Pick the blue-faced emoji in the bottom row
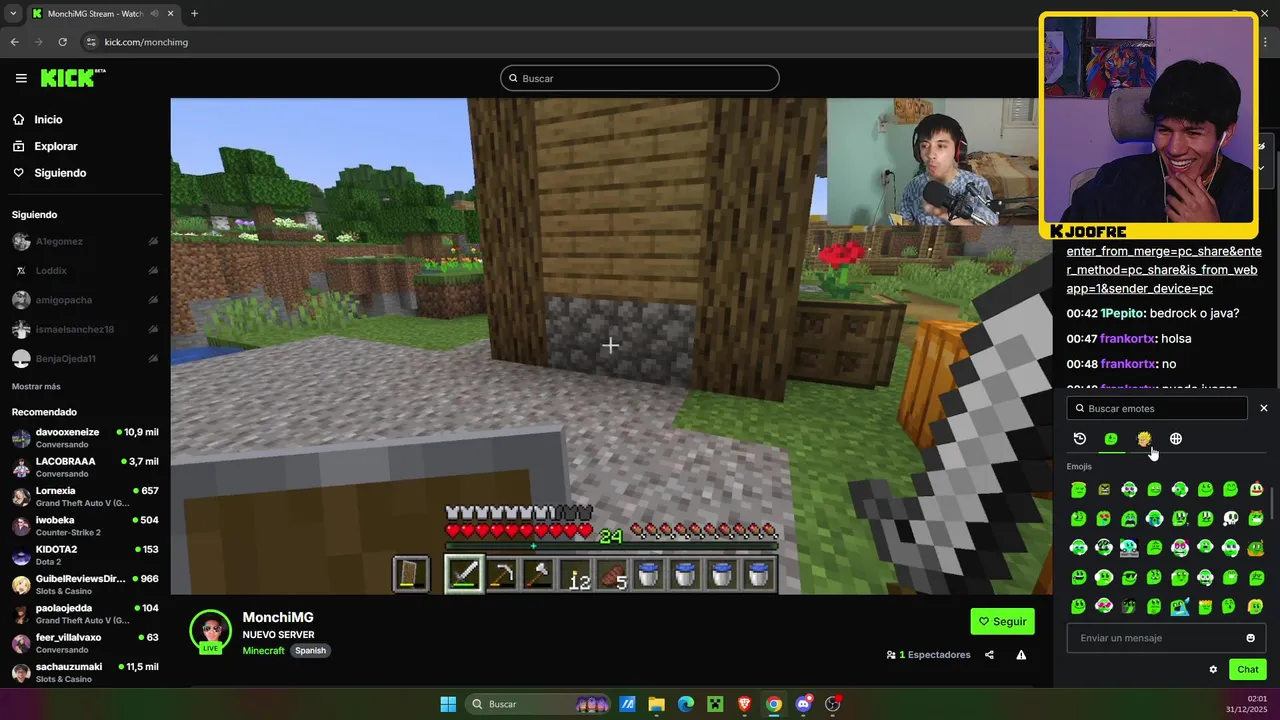The width and height of the screenshot is (1280, 720). (1180, 607)
